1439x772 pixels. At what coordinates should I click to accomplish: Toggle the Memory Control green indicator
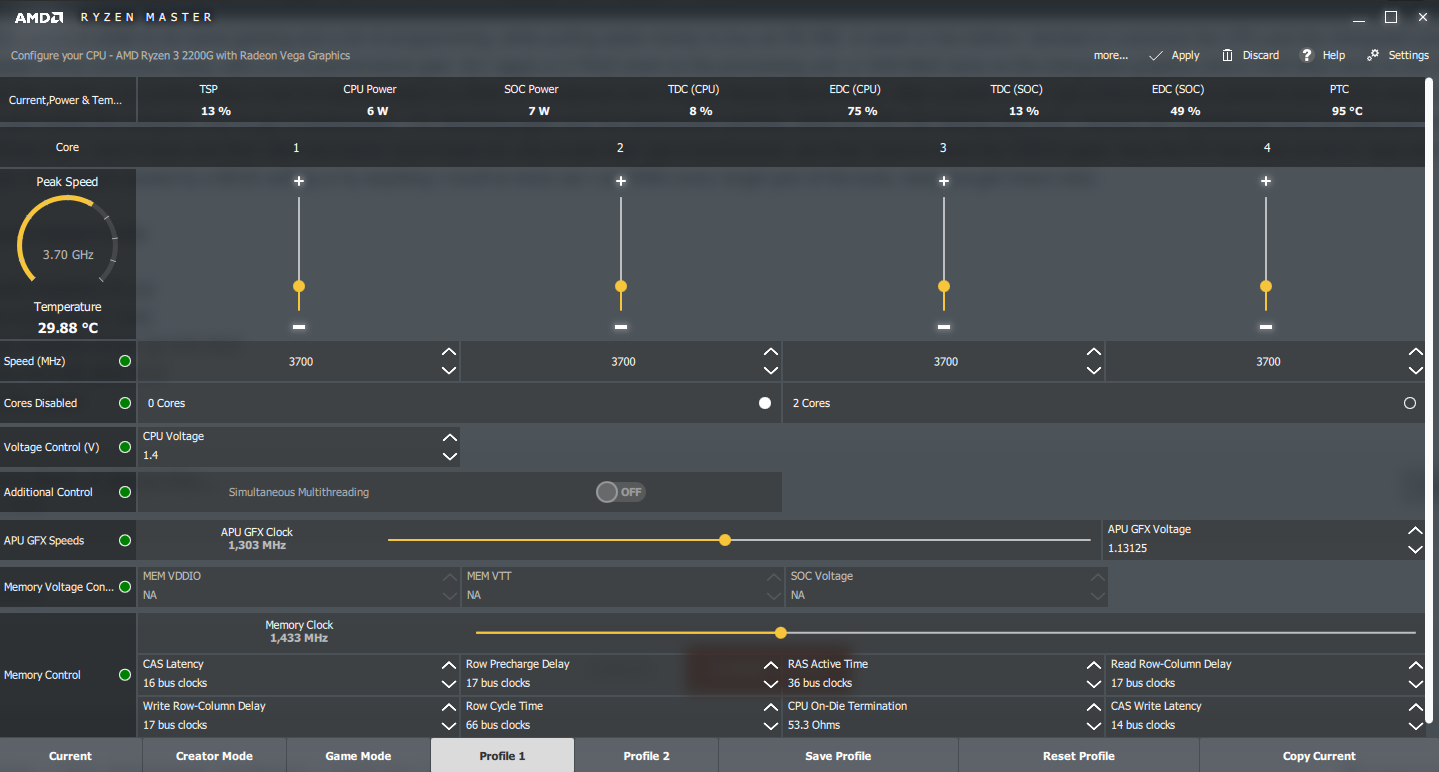125,675
